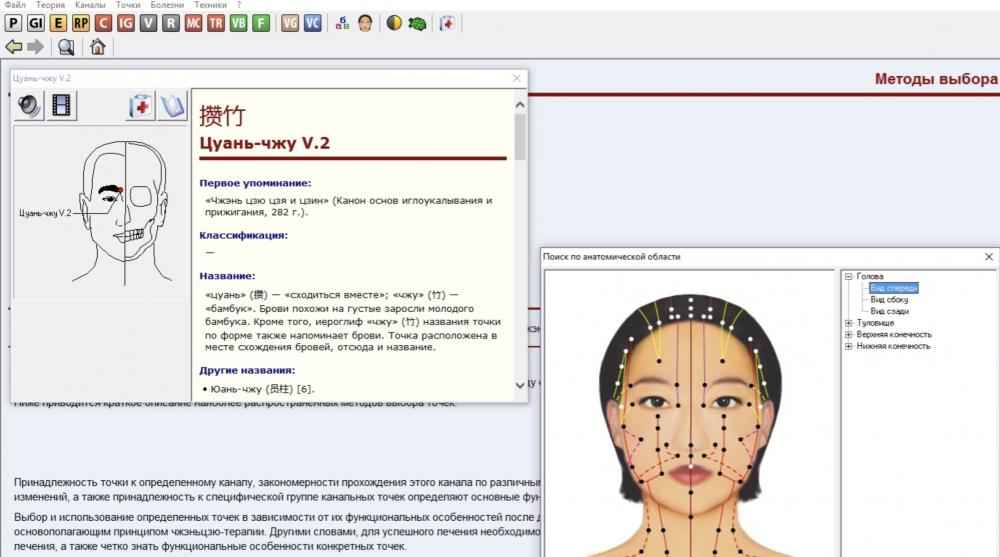This screenshot has height=557, width=1000.
Task: Open the green VB channel icon
Action: pos(238,23)
